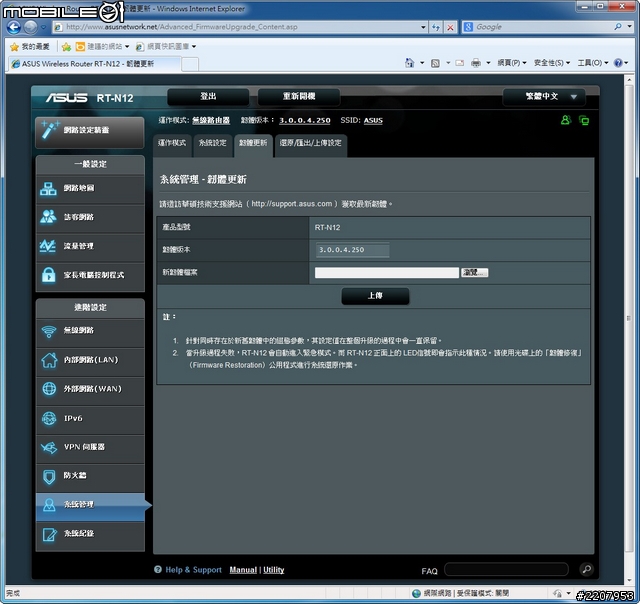Image resolution: width=640 pixels, height=604 pixels.
Task: Open the Quick Internet Setup wizard
Action: click(x=90, y=131)
